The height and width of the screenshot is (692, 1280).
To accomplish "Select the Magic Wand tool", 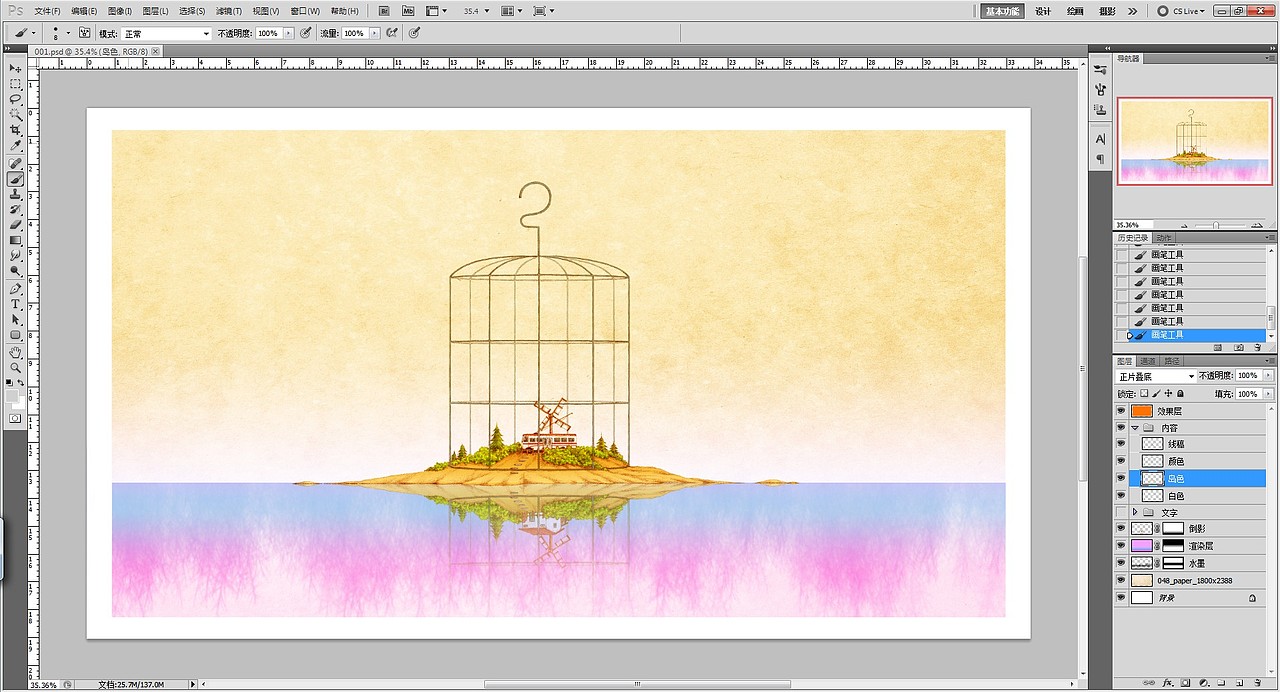I will click(x=16, y=115).
